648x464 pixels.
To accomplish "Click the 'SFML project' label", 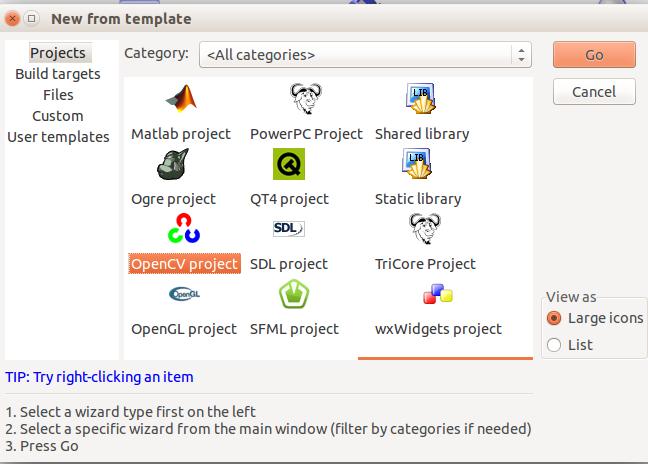I will (x=294, y=329).
